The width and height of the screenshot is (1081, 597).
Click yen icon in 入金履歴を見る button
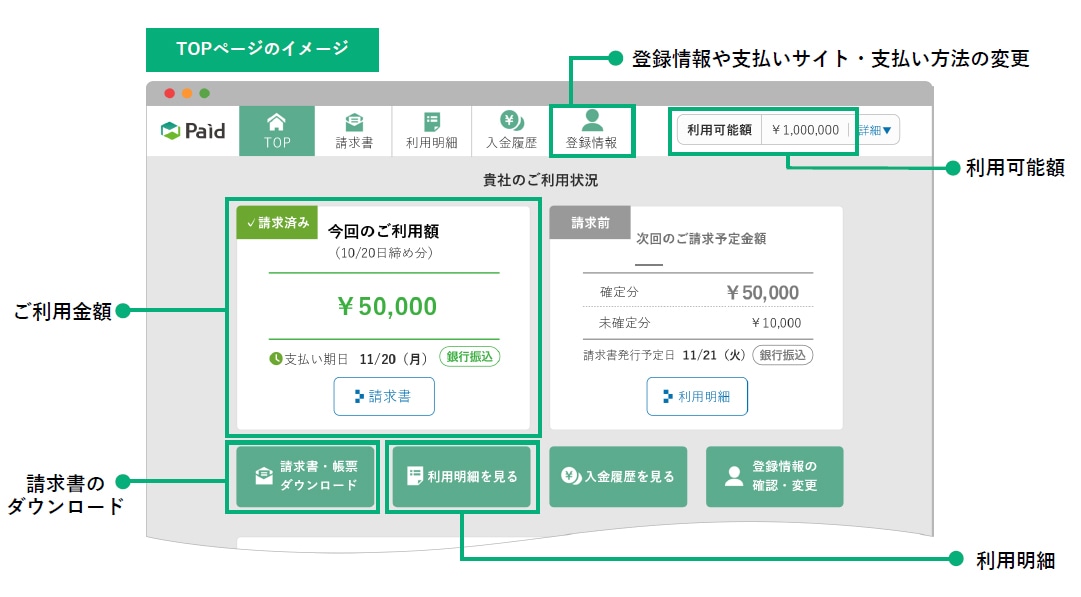571,476
